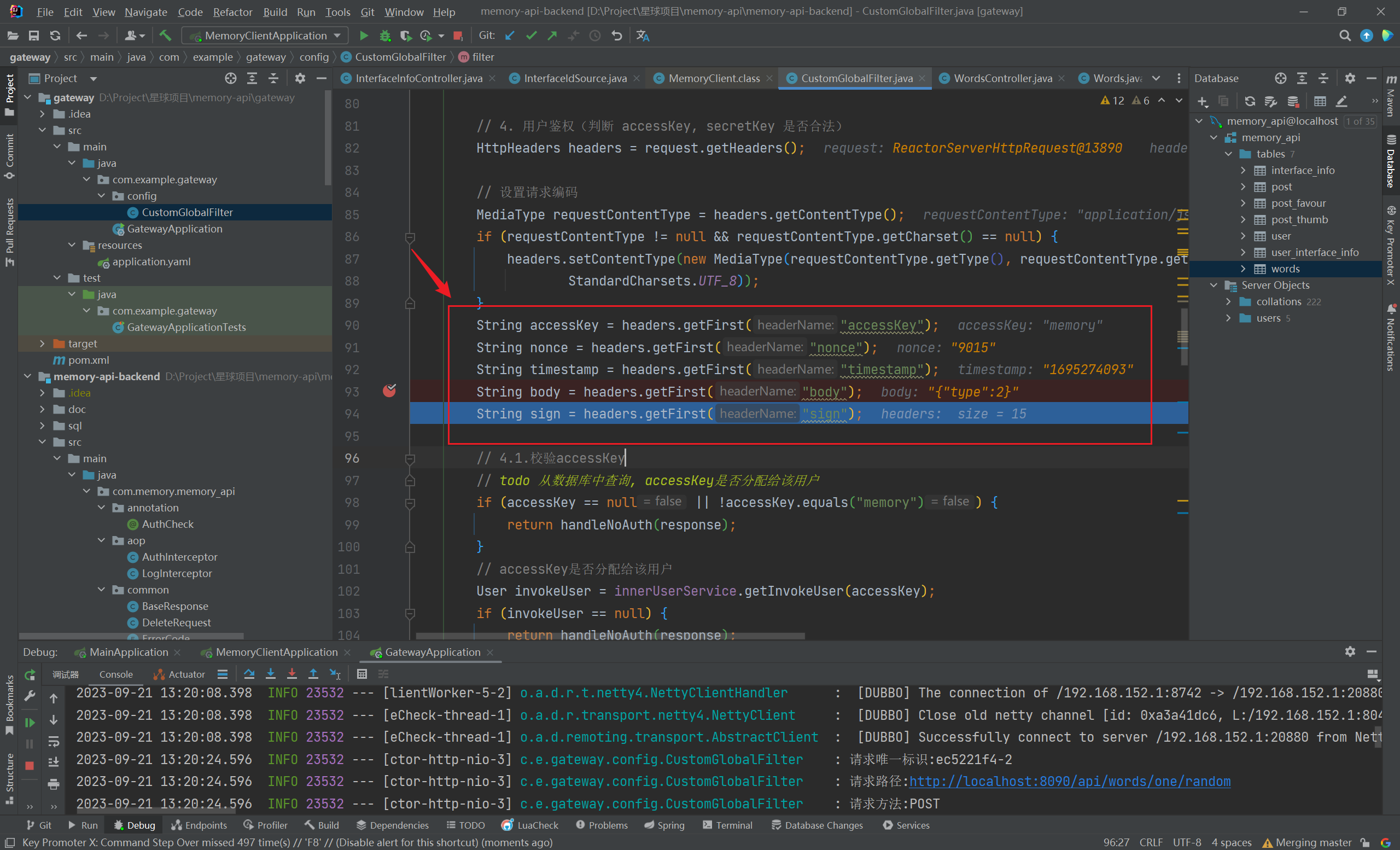The image size is (1400, 850).
Task: Toggle breakpoint on line 93
Action: coord(389,391)
